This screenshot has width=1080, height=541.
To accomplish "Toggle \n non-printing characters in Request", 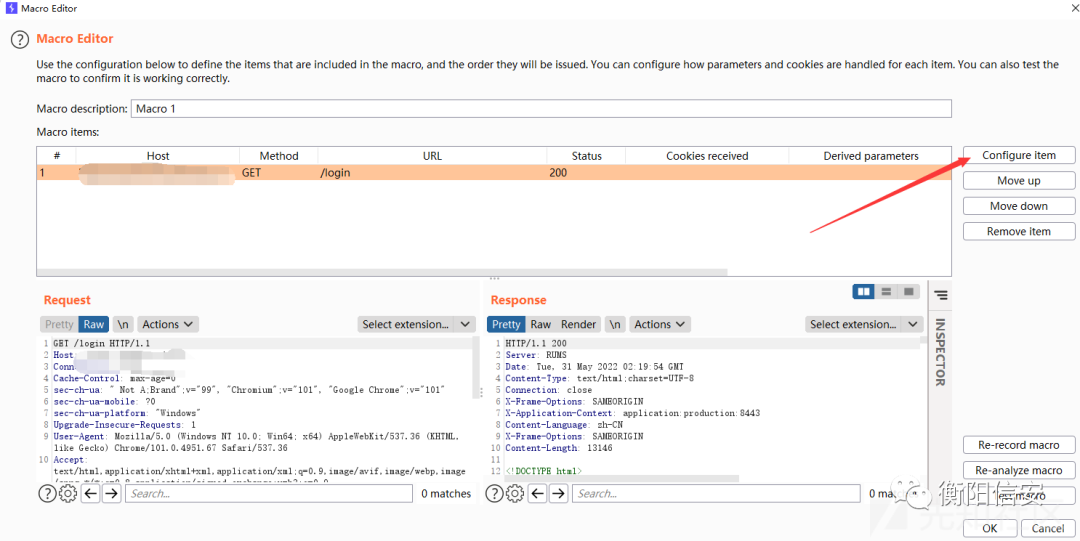I will pyautogui.click(x=122, y=324).
